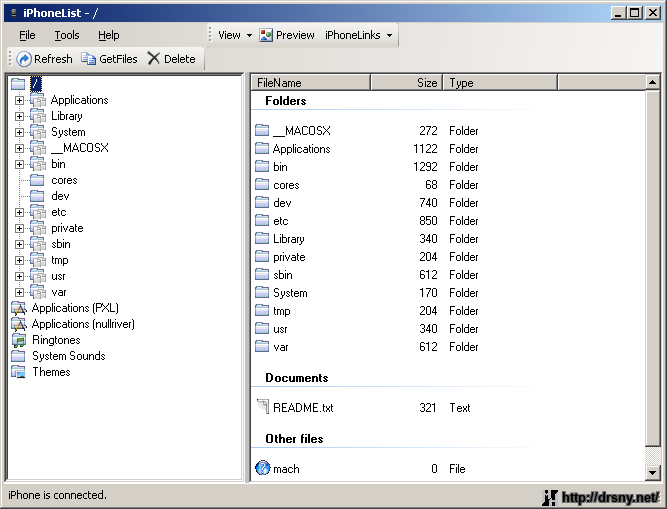The width and height of the screenshot is (667, 509).
Task: Open the View dropdown menu
Action: (x=235, y=35)
